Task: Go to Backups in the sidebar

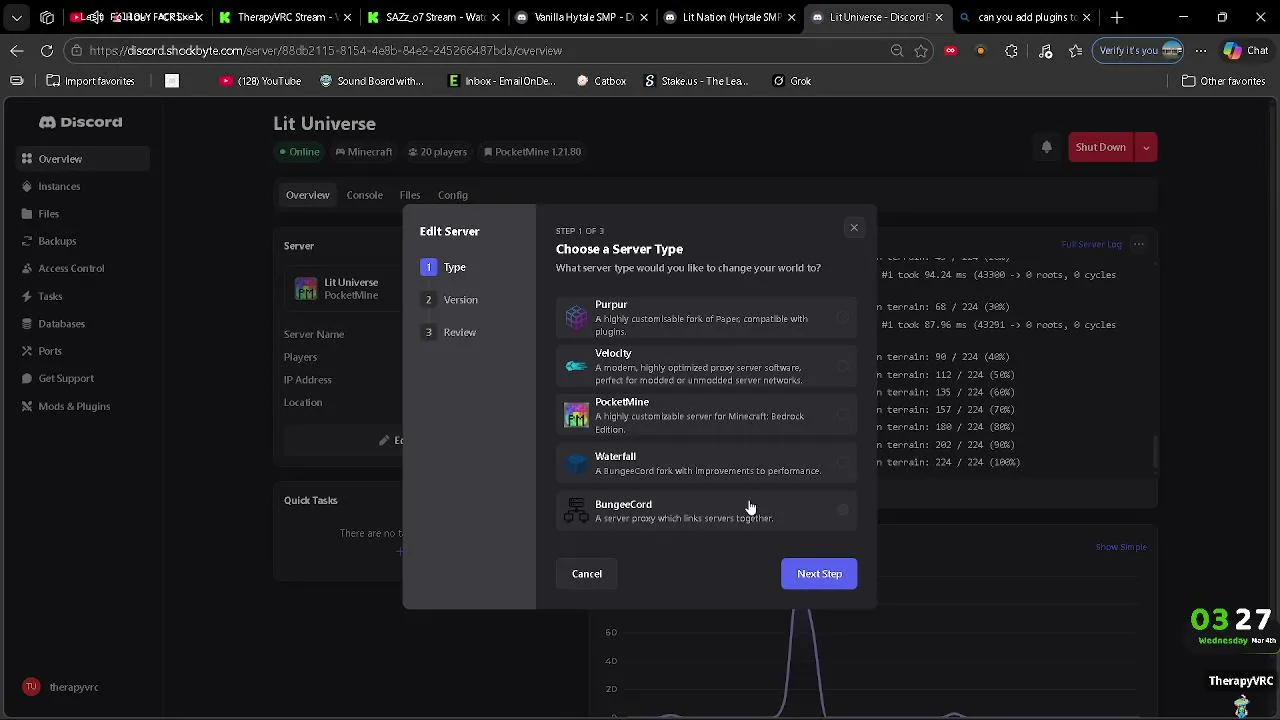Action: point(57,241)
